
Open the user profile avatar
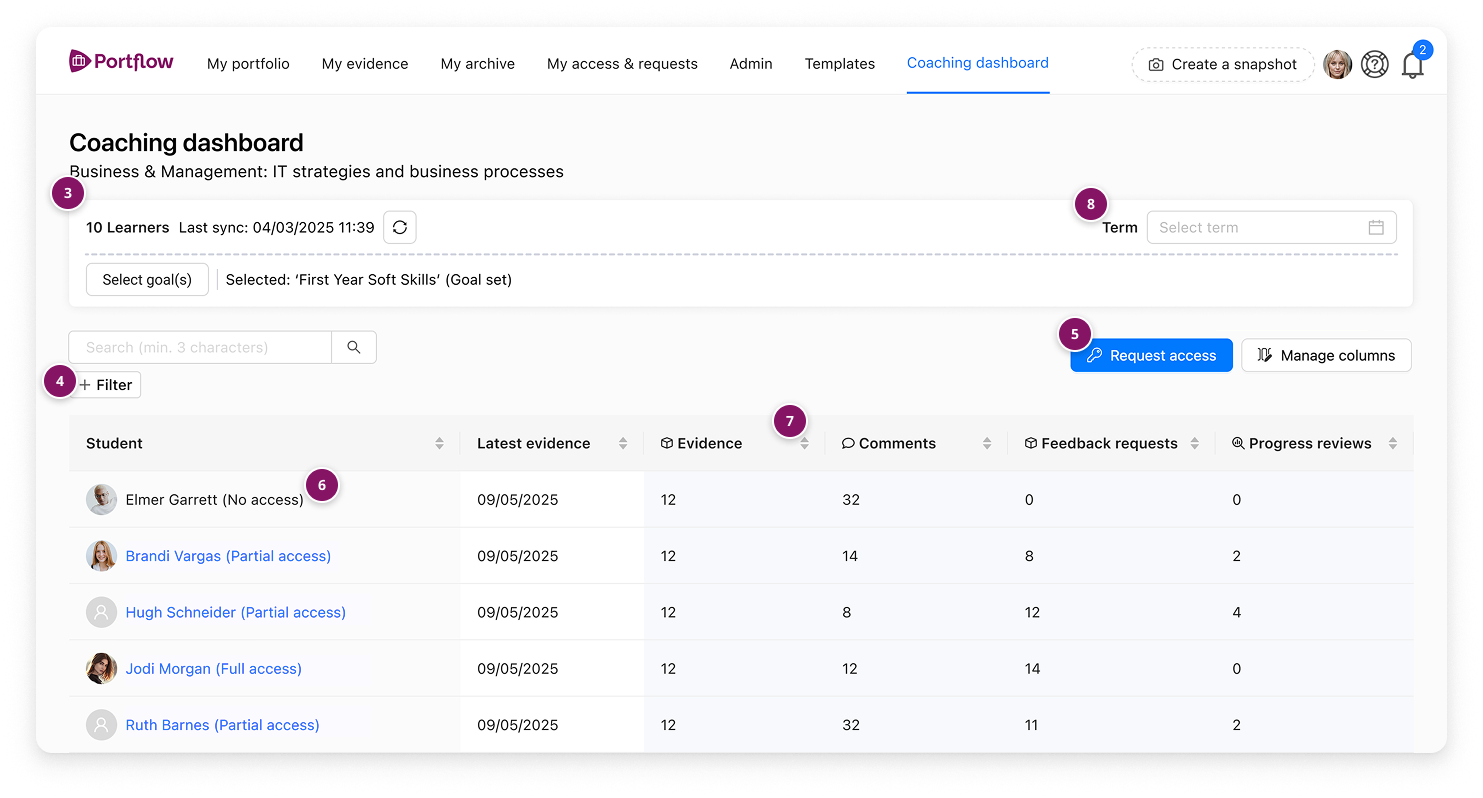click(1337, 64)
